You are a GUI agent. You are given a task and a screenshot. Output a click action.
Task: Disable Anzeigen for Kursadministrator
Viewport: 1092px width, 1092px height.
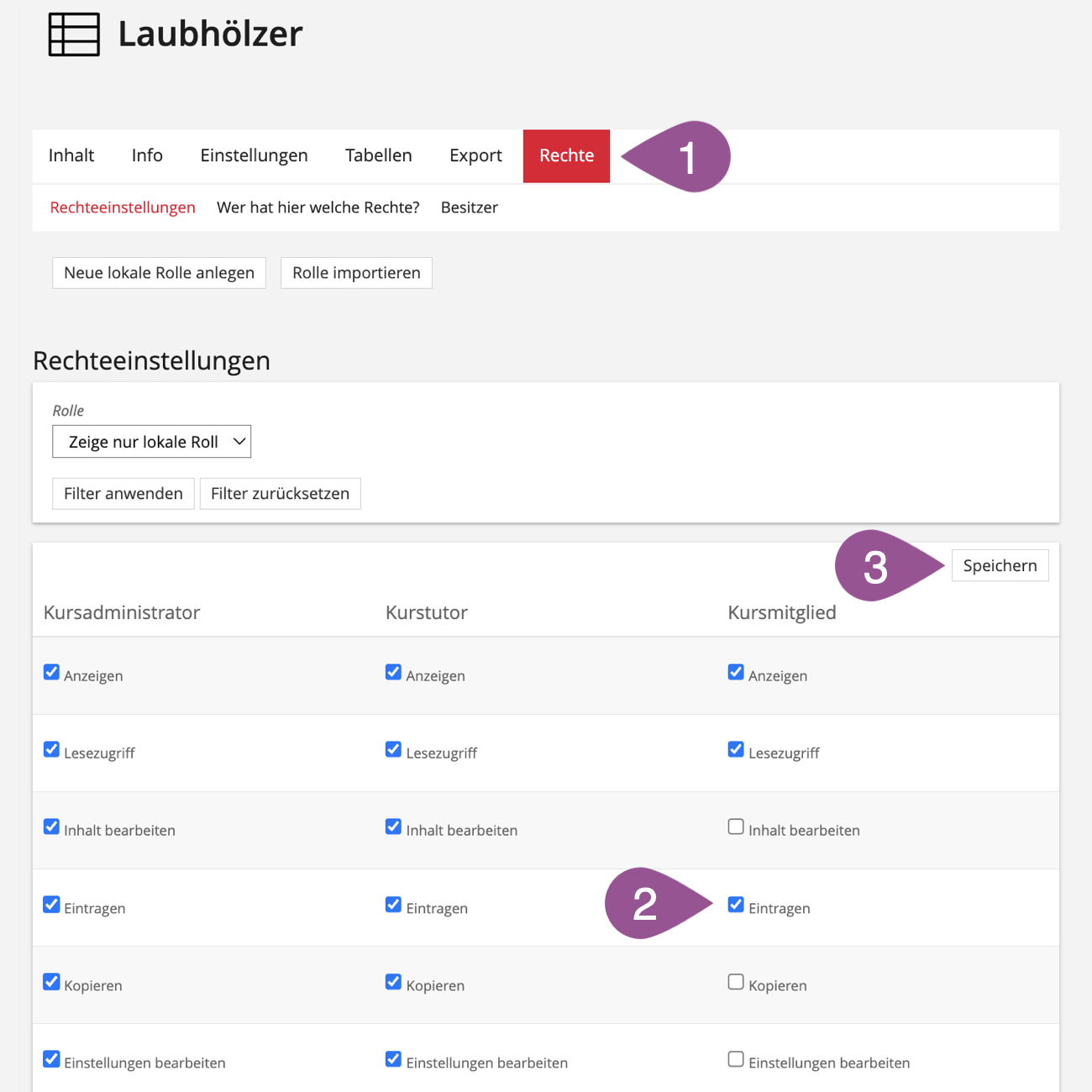51,672
